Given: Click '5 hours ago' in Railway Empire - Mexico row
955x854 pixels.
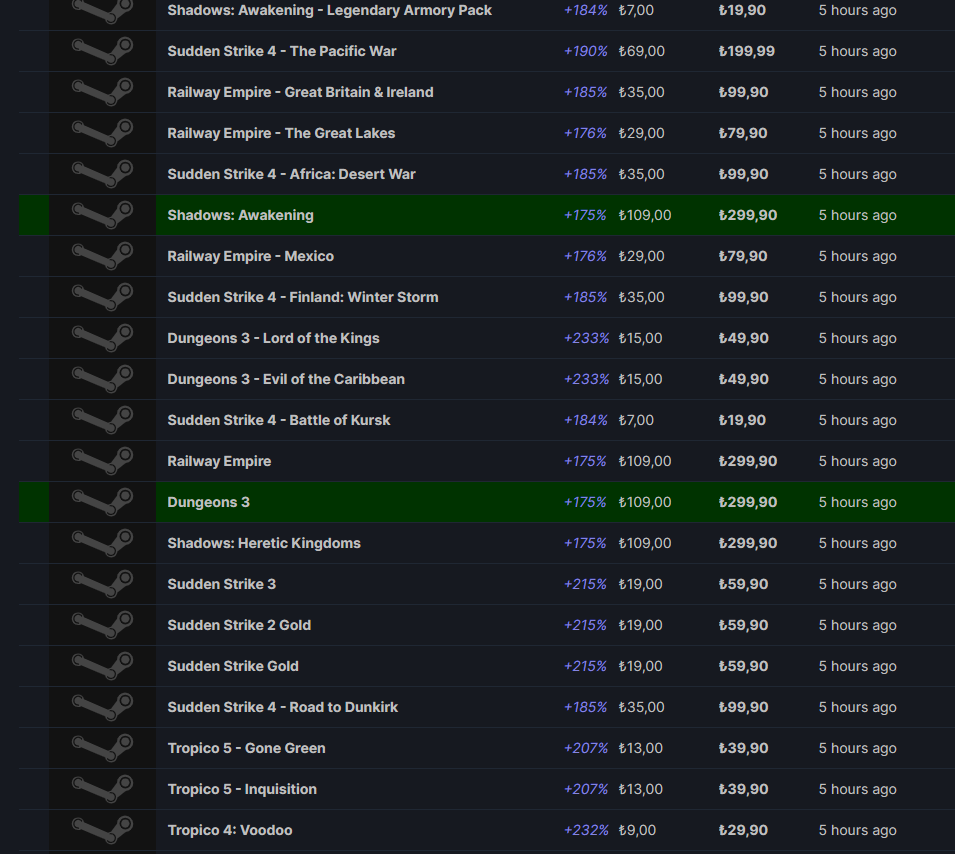Looking at the screenshot, I should click(x=858, y=256).
